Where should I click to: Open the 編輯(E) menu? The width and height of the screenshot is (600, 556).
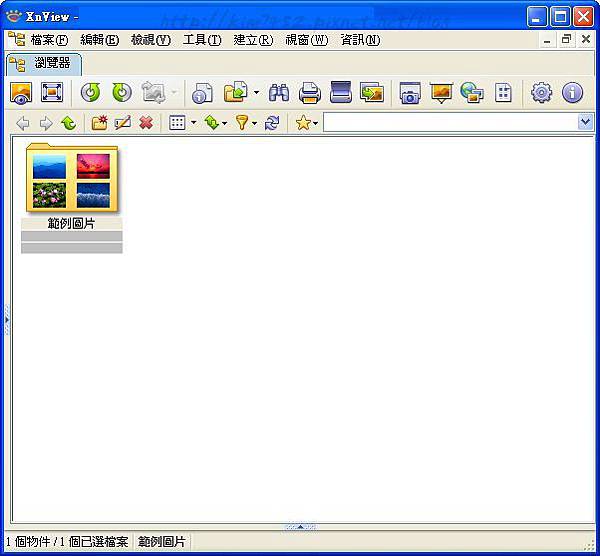(99, 40)
